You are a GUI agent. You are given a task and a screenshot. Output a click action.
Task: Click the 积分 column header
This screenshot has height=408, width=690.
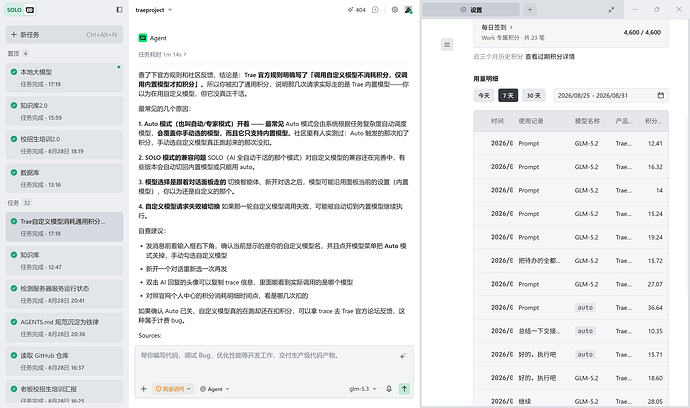(653, 121)
